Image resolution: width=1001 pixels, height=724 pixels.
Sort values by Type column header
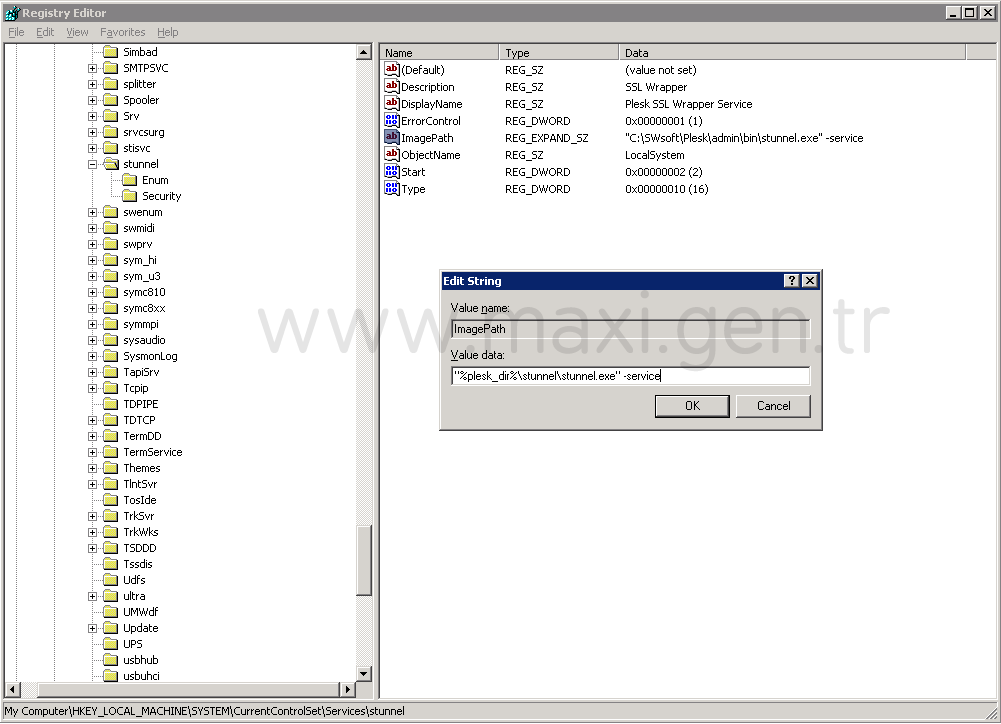point(559,52)
